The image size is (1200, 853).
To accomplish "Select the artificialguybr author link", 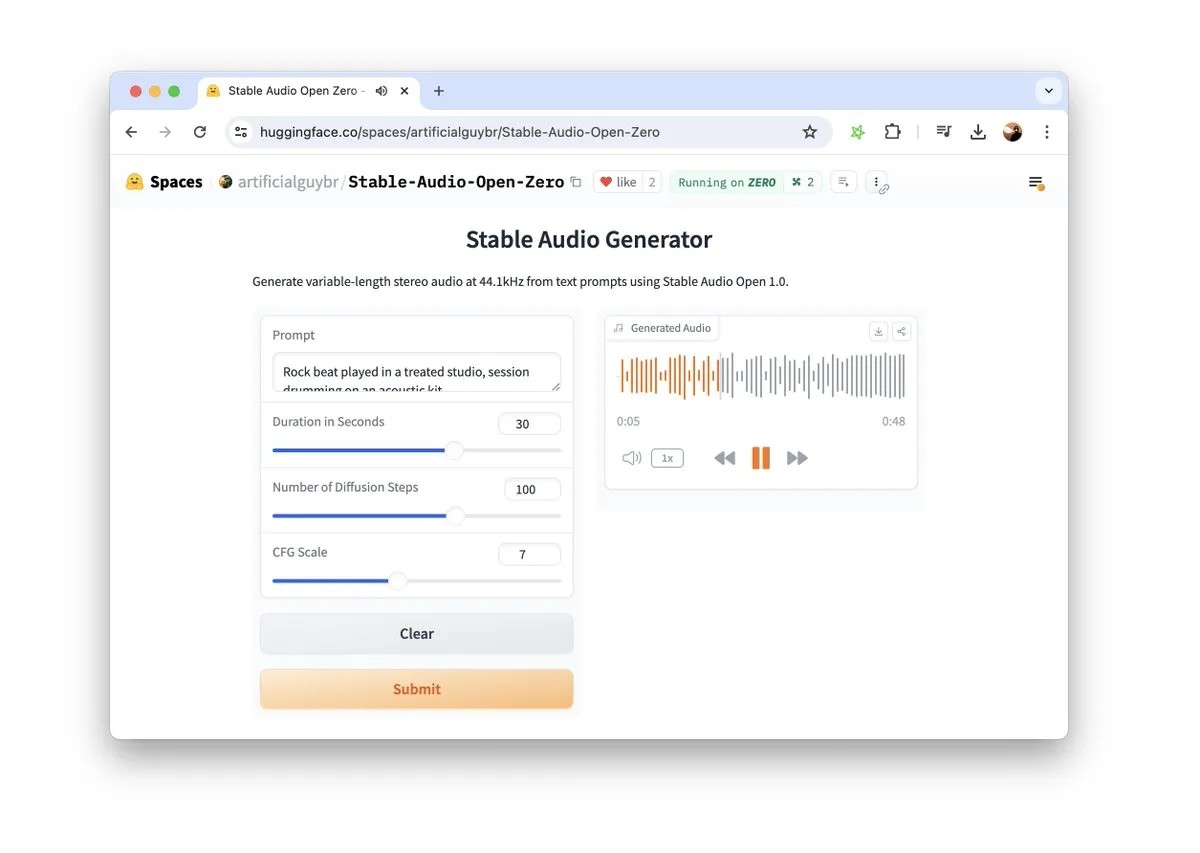I will click(287, 182).
